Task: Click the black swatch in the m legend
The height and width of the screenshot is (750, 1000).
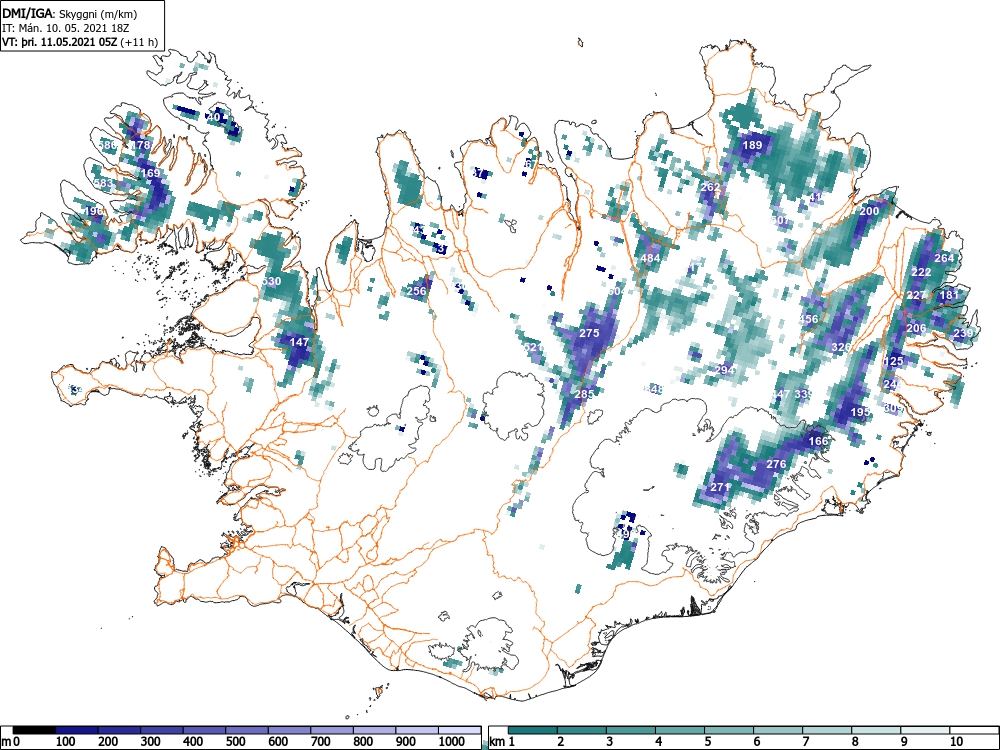Action: [34, 730]
